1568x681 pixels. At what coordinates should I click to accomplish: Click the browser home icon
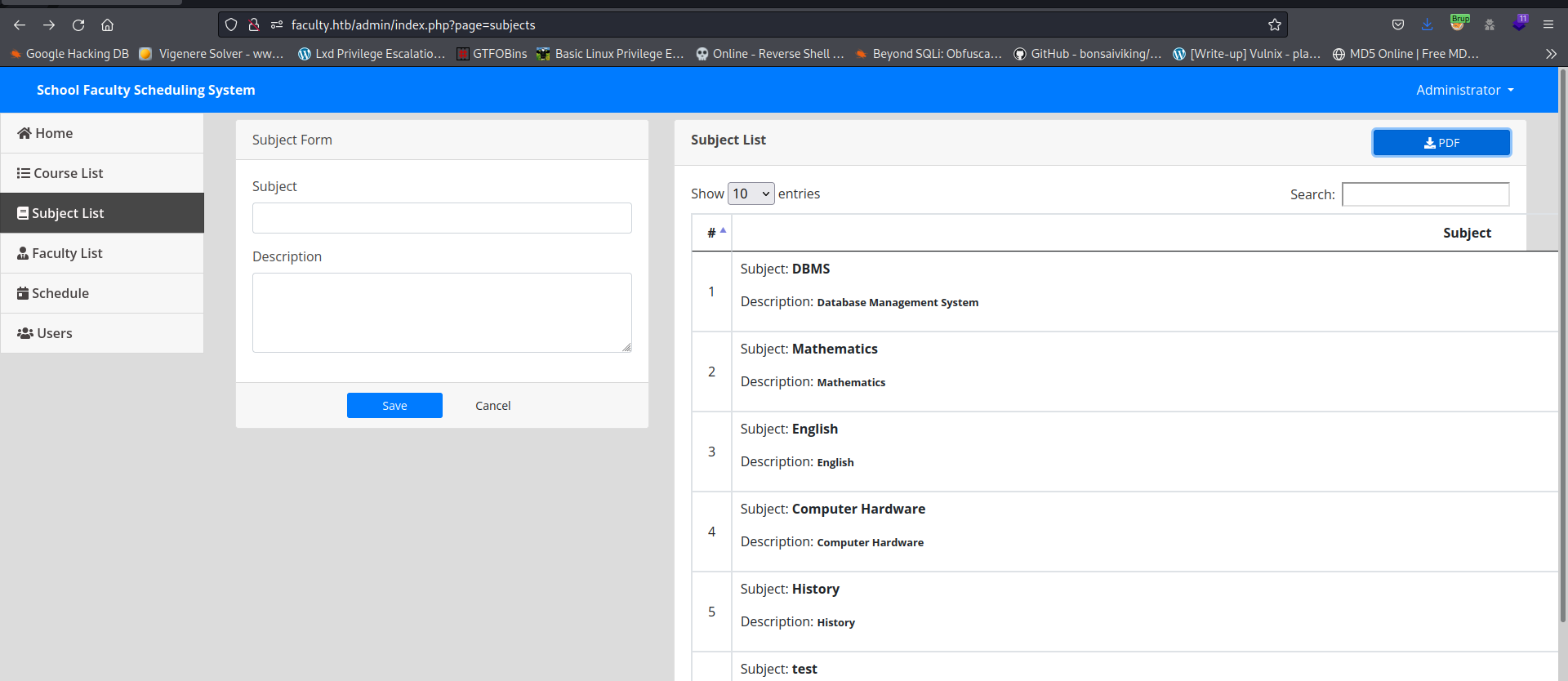(107, 25)
